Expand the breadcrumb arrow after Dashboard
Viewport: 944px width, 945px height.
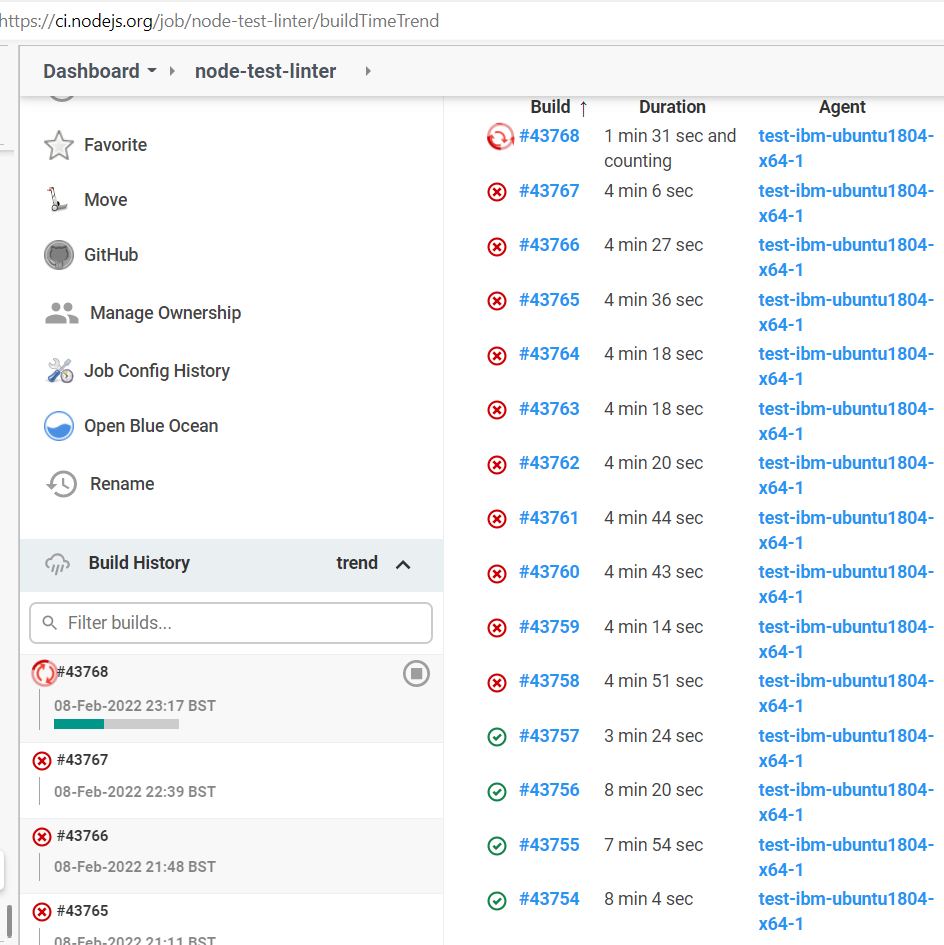click(172, 71)
